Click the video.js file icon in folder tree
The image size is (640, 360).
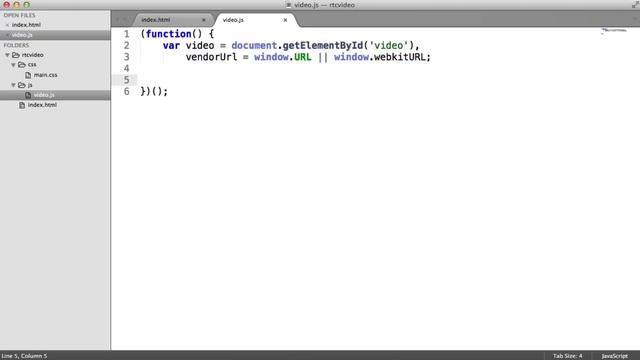(x=28, y=95)
